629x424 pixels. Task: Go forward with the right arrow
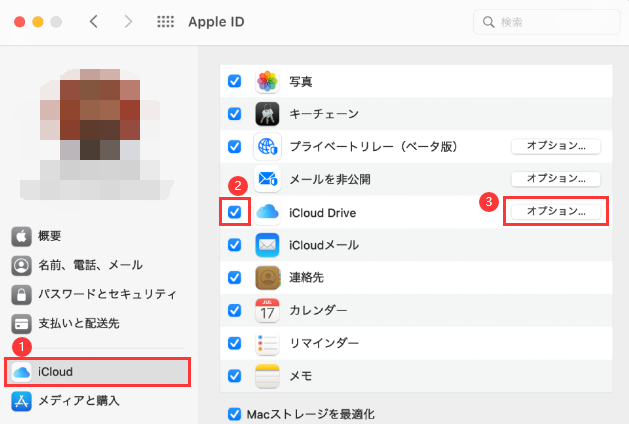[x=128, y=22]
